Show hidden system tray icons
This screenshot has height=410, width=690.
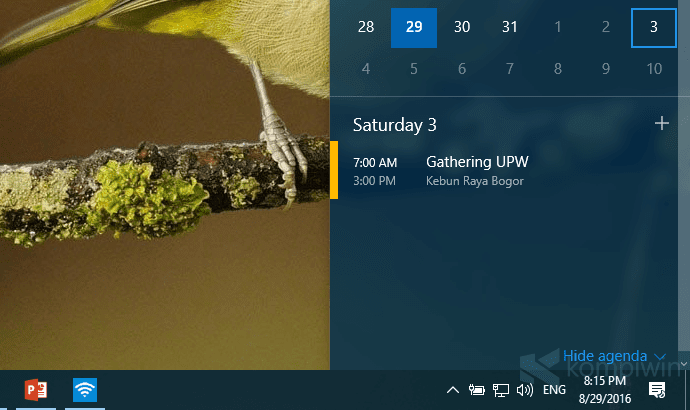453,390
